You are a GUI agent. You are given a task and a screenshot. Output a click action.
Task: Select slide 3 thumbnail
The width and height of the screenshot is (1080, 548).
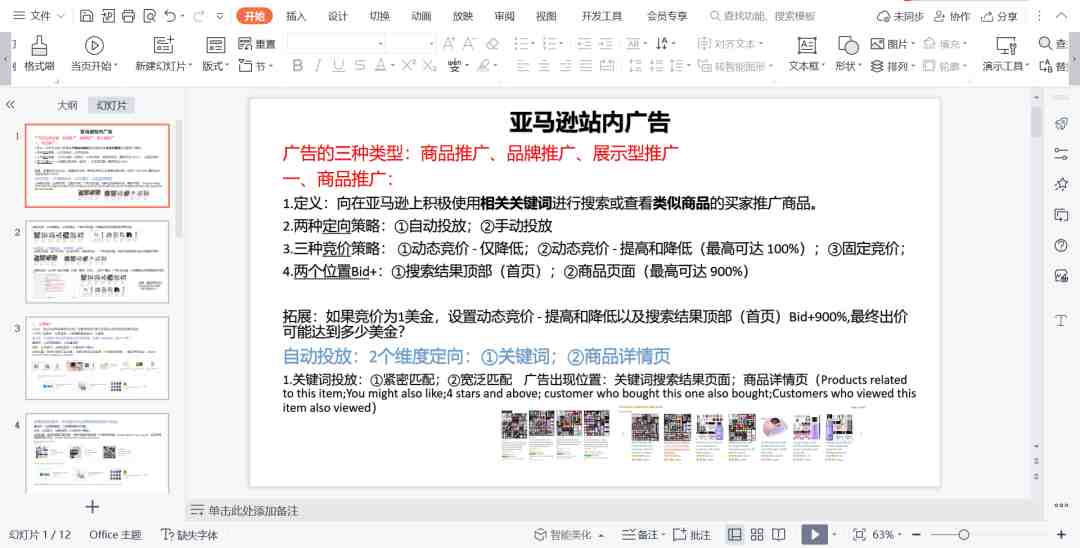tap(97, 358)
